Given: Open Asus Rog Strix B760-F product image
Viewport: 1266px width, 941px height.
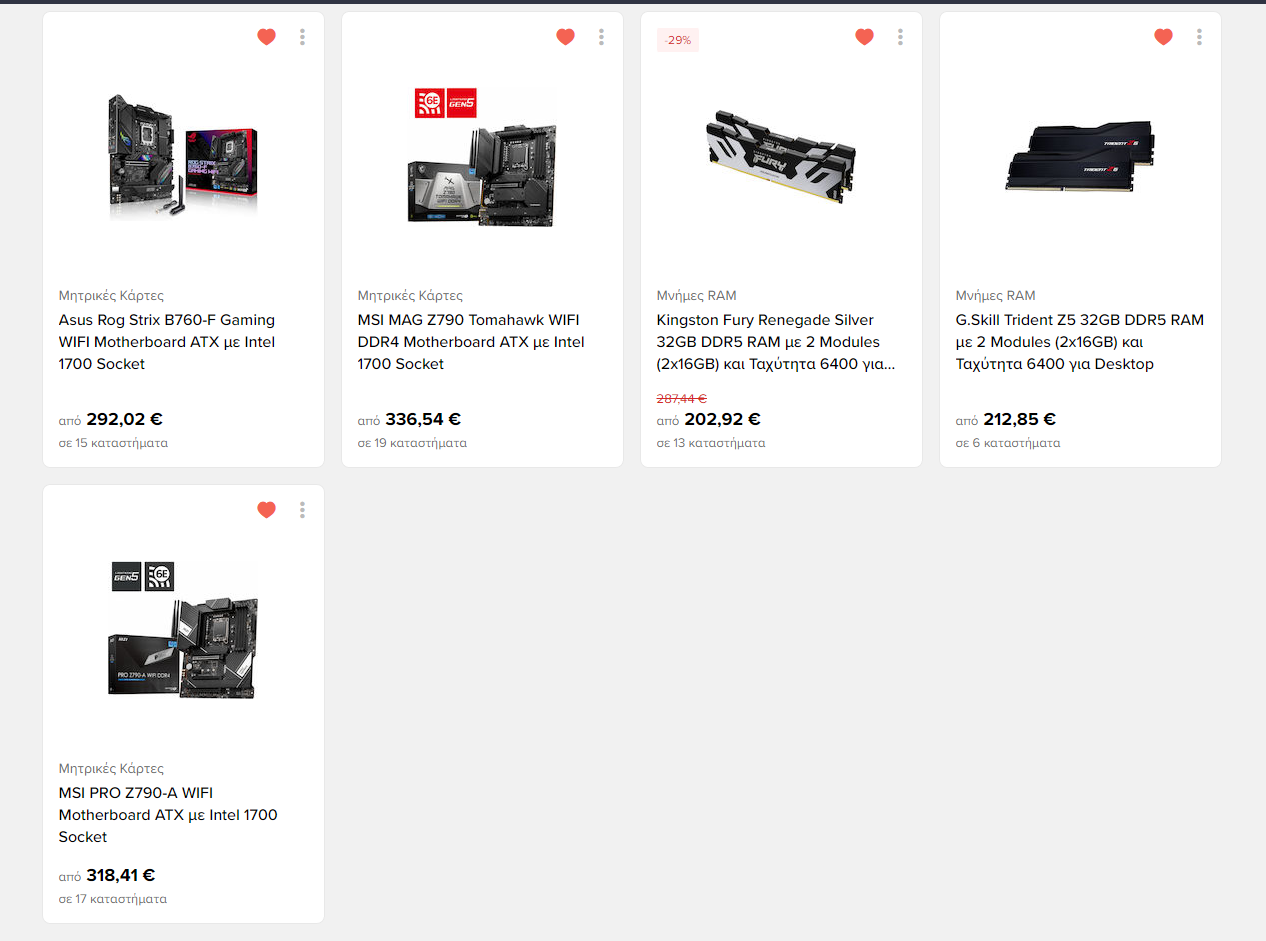Looking at the screenshot, I should tap(183, 155).
